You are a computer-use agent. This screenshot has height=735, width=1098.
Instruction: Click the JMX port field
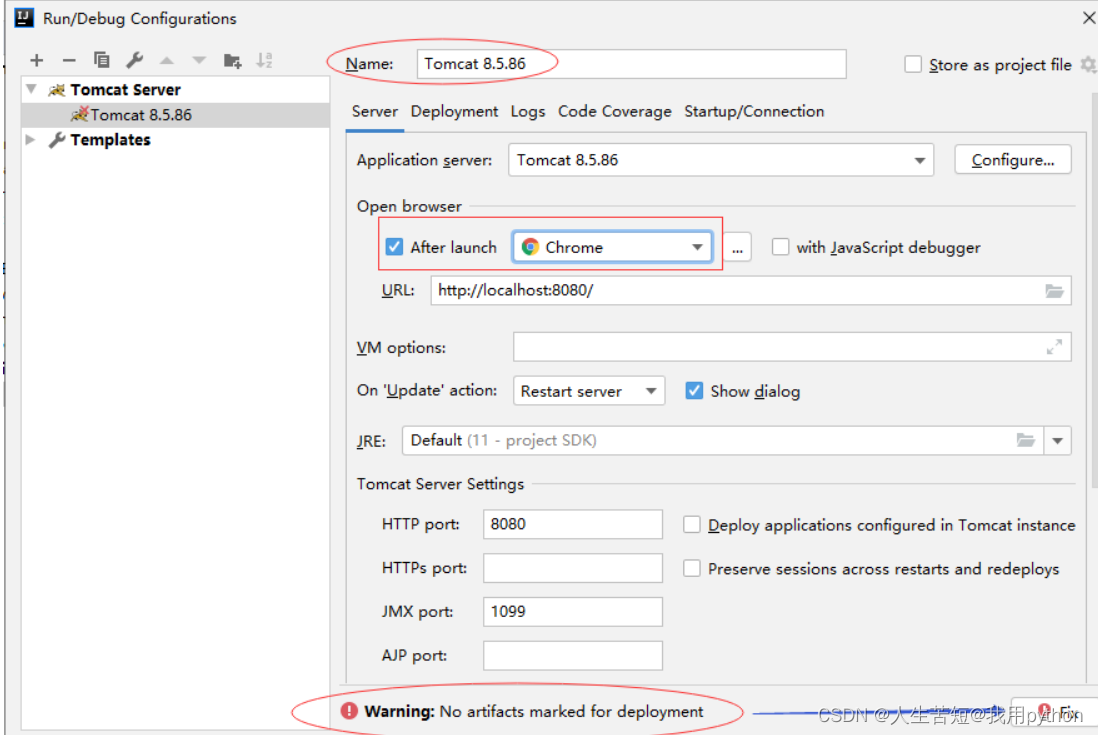(572, 611)
